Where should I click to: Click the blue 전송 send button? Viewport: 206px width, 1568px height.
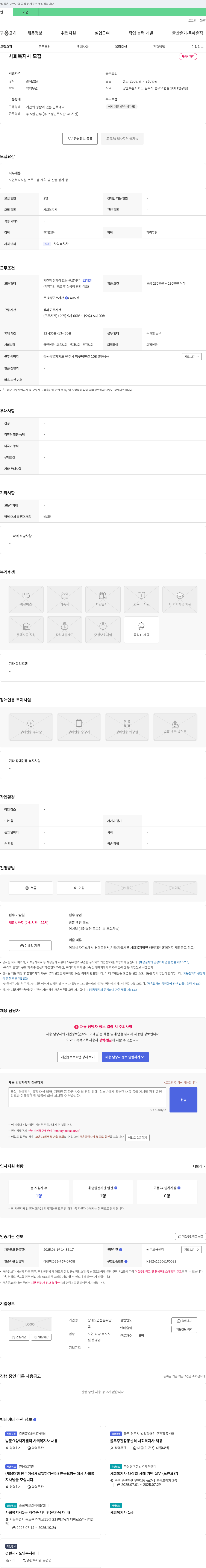(x=183, y=1100)
